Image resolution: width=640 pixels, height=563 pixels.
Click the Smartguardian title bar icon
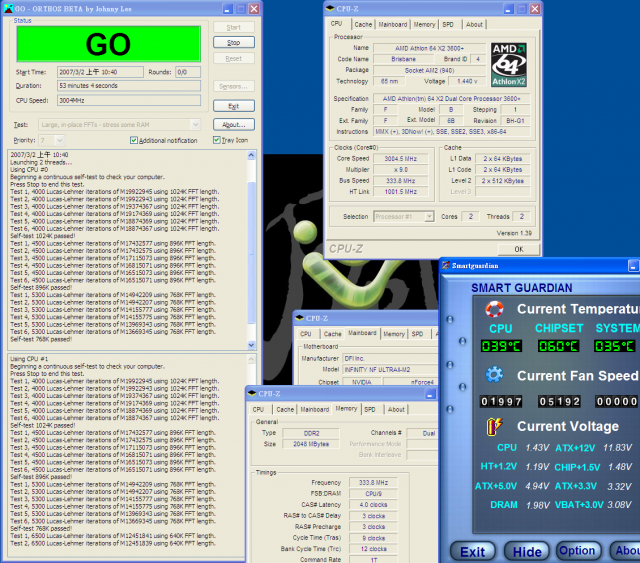(446, 265)
